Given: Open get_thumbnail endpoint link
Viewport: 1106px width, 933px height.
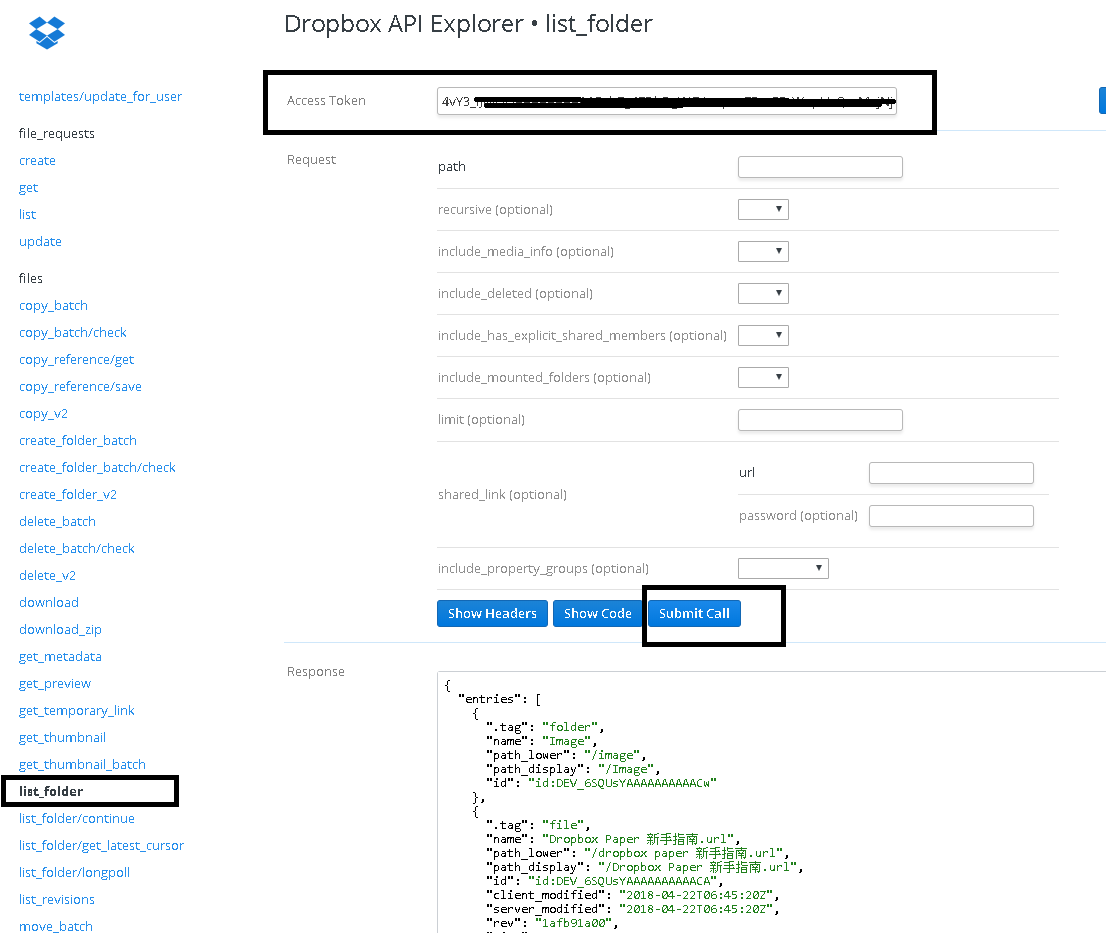Looking at the screenshot, I should [62, 738].
